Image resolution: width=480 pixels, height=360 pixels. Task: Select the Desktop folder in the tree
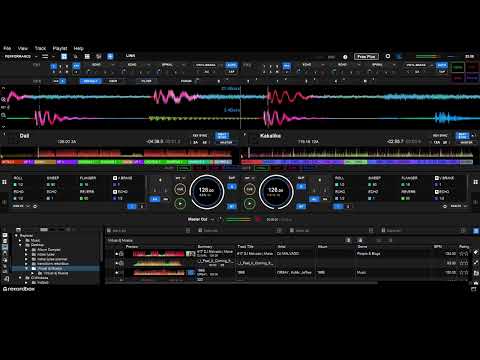click(37, 245)
